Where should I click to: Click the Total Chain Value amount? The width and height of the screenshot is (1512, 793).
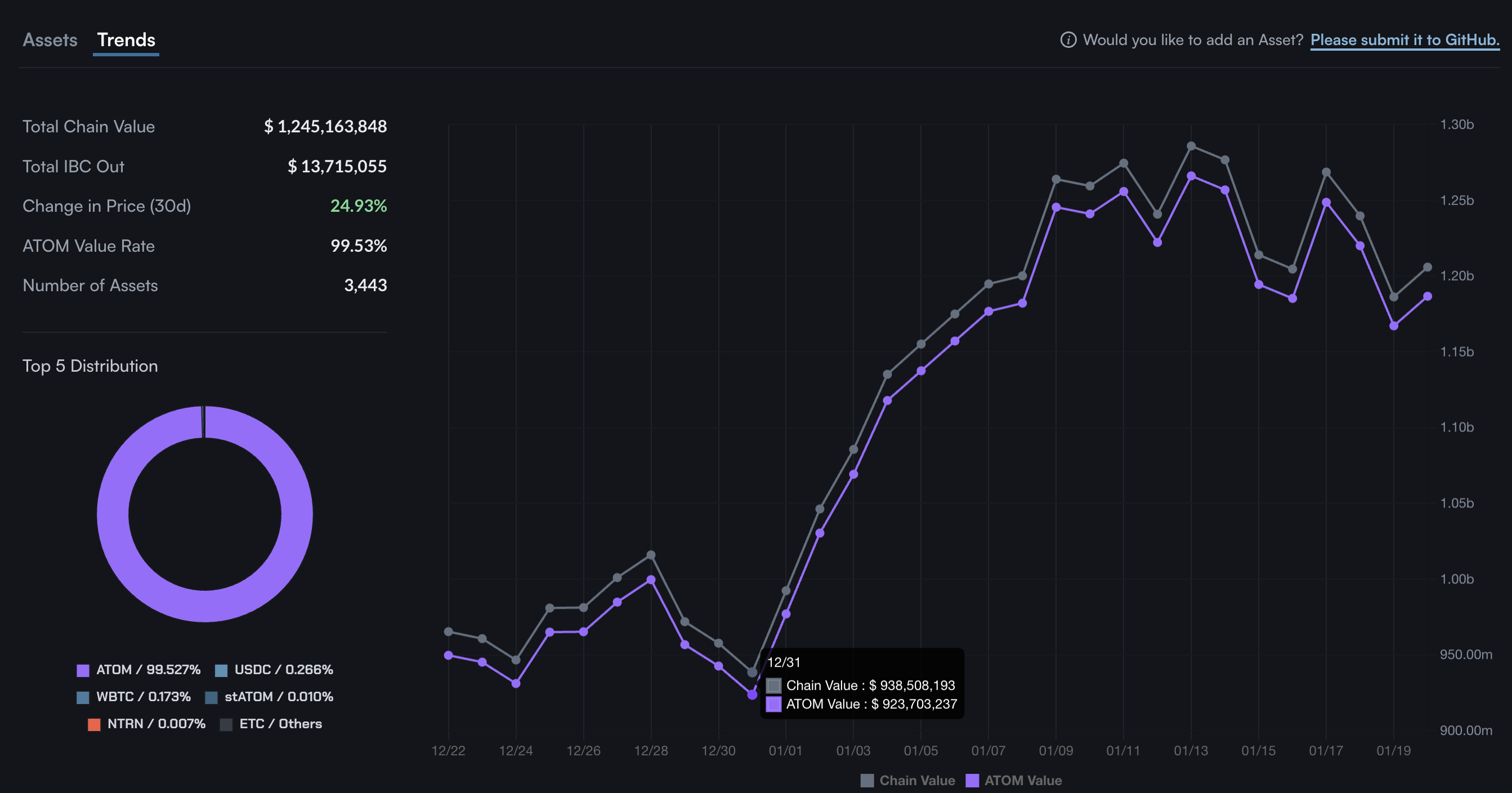(325, 126)
